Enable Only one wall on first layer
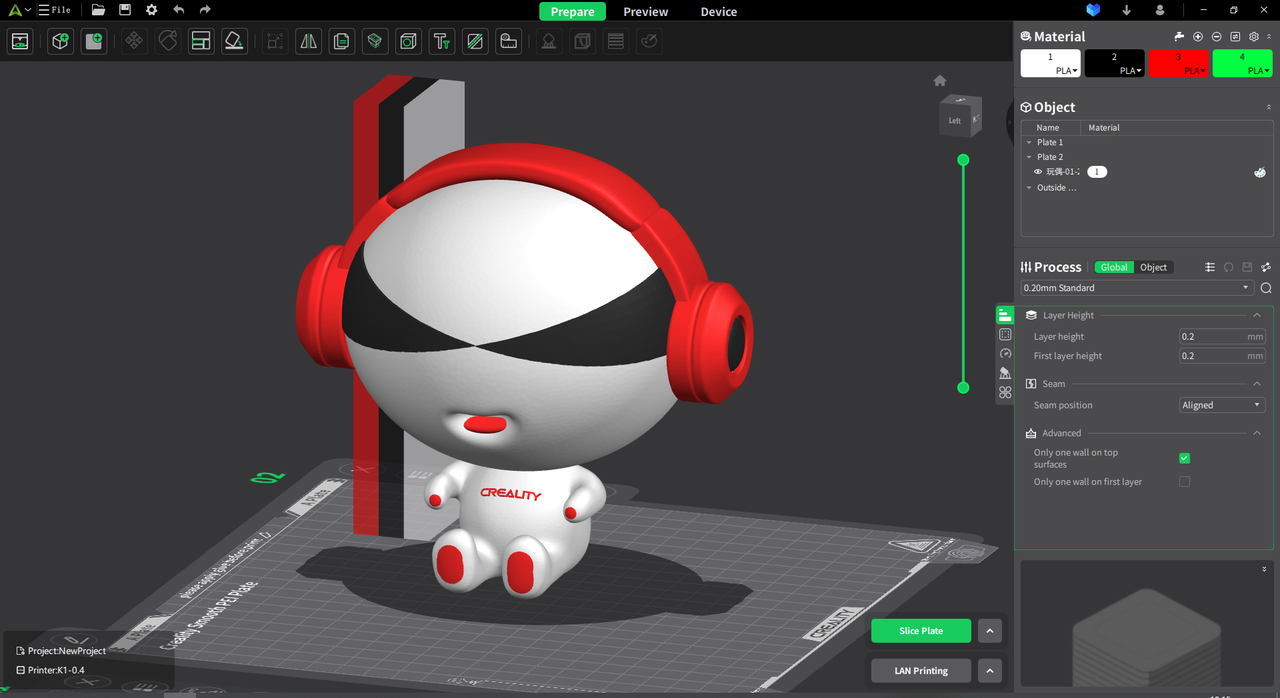This screenshot has width=1280, height=698. coord(1184,482)
